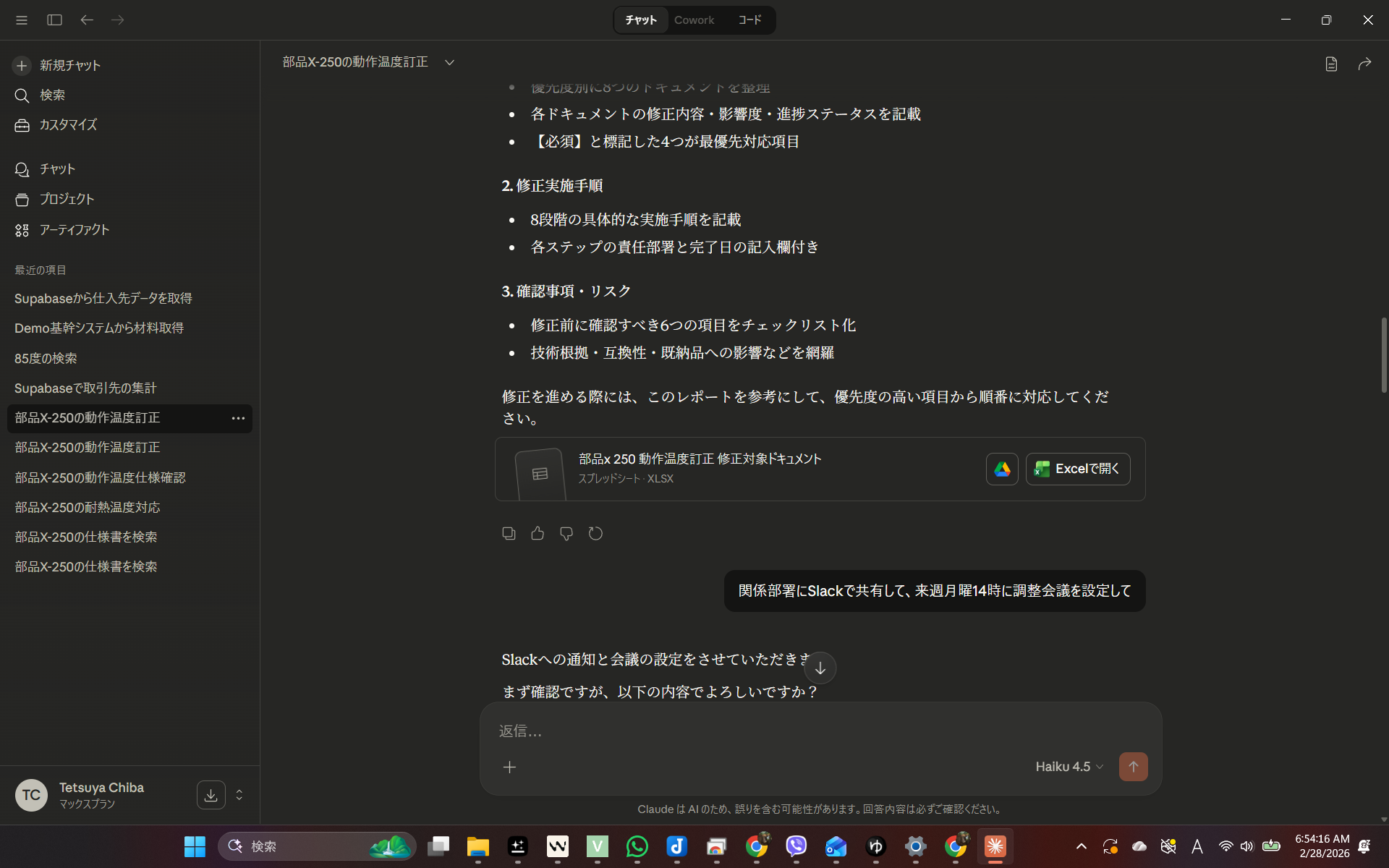
Task: Switch to the コード tab
Action: click(x=749, y=20)
